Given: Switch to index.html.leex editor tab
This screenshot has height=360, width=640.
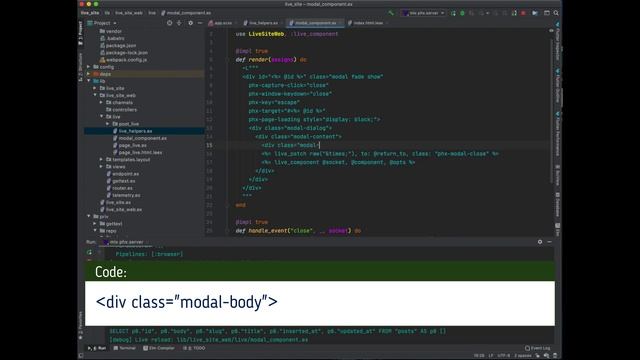Looking at the screenshot, I should point(367,23).
